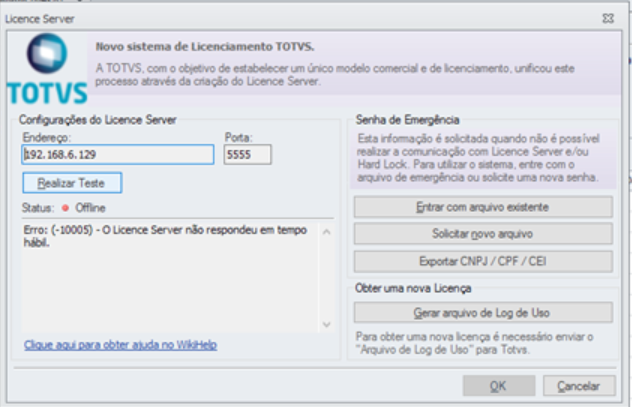Click the error log scroll down arrow
The height and width of the screenshot is (407, 632).
click(327, 324)
